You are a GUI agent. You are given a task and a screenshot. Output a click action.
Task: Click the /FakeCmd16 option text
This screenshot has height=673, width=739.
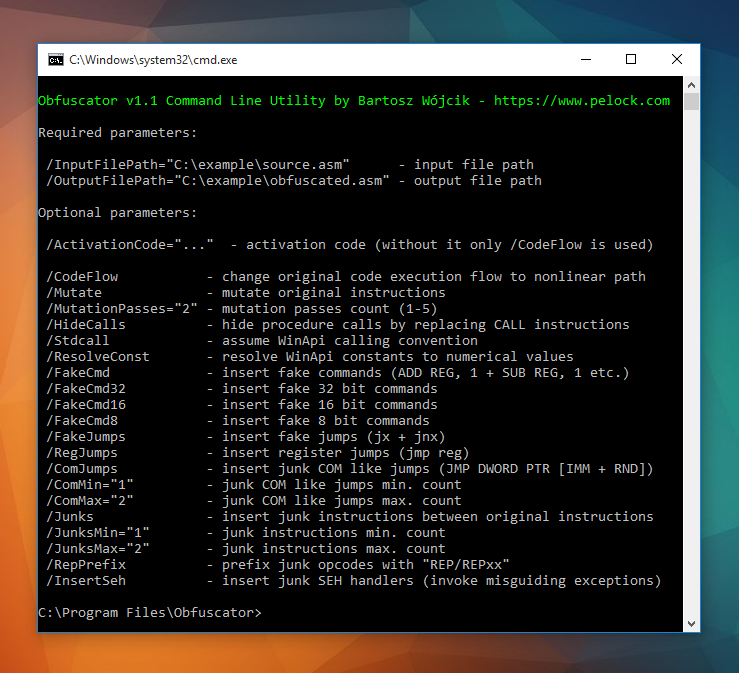pyautogui.click(x=86, y=405)
